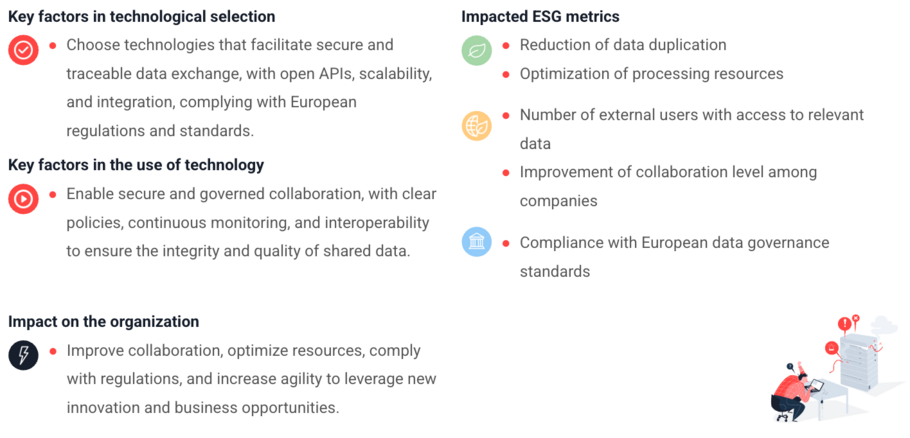910x438 pixels.
Task: Click the 'Enable secure and governed collaboration' paragraph
Action: tap(251, 223)
